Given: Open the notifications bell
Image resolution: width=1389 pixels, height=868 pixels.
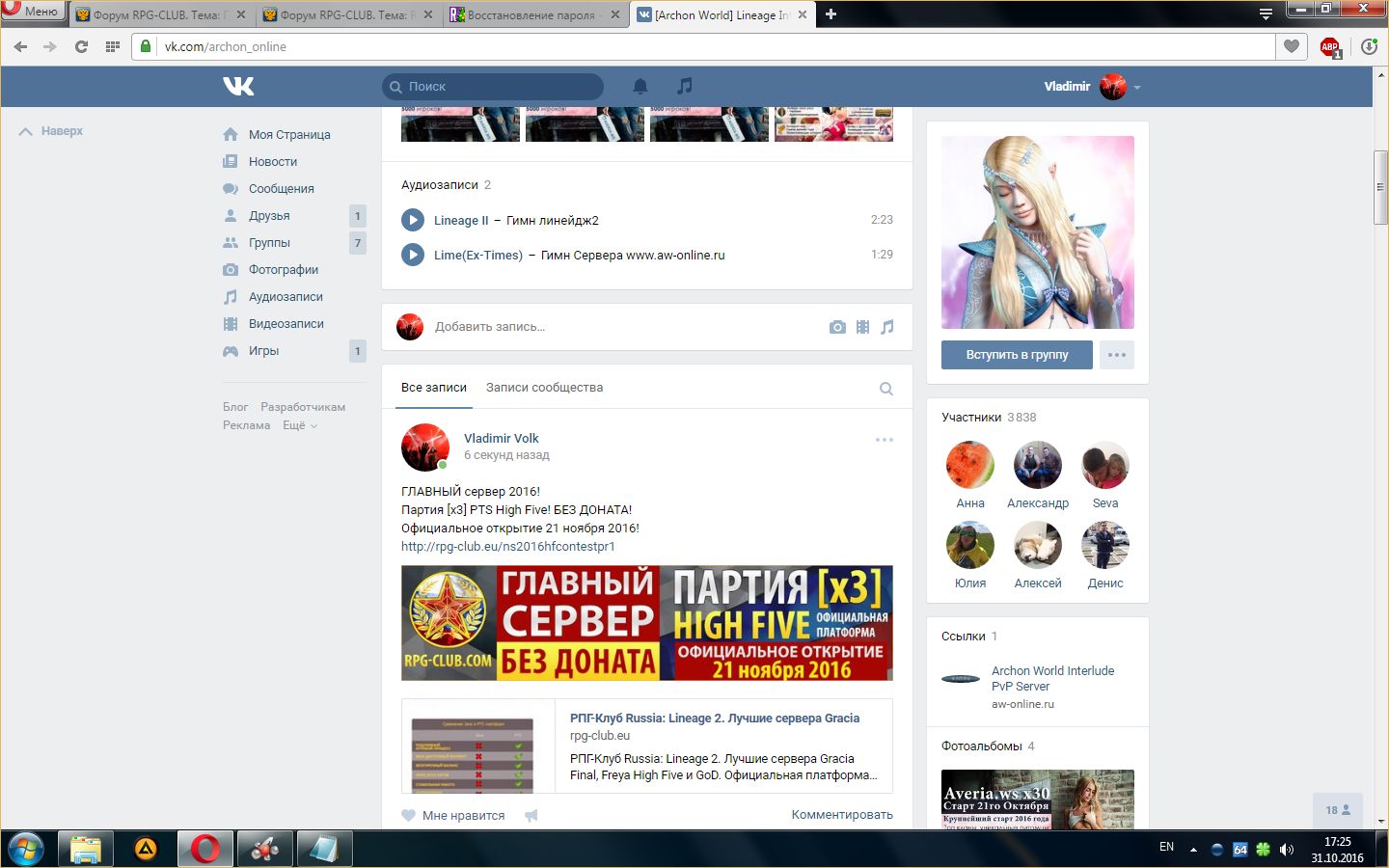Looking at the screenshot, I should (640, 87).
